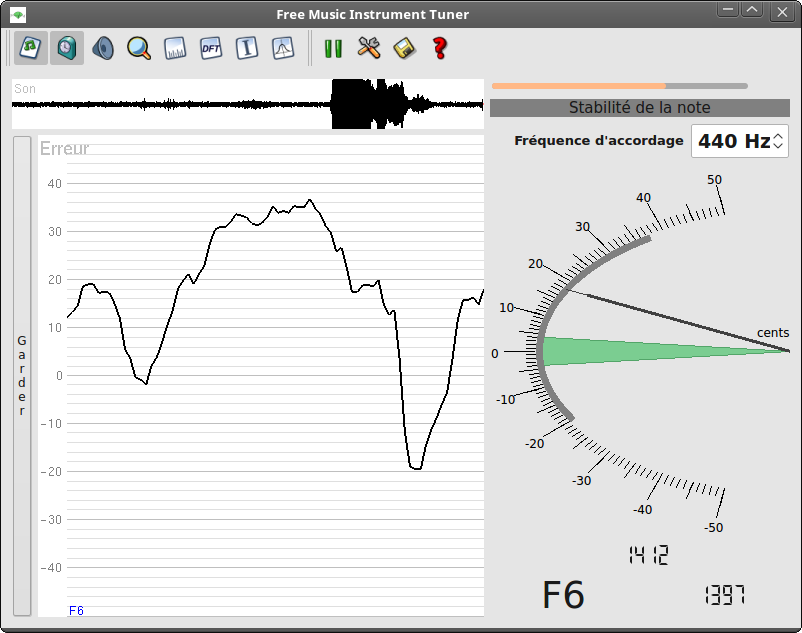Click the blue F6 label on graph
Image resolution: width=802 pixels, height=633 pixels.
coord(76,611)
